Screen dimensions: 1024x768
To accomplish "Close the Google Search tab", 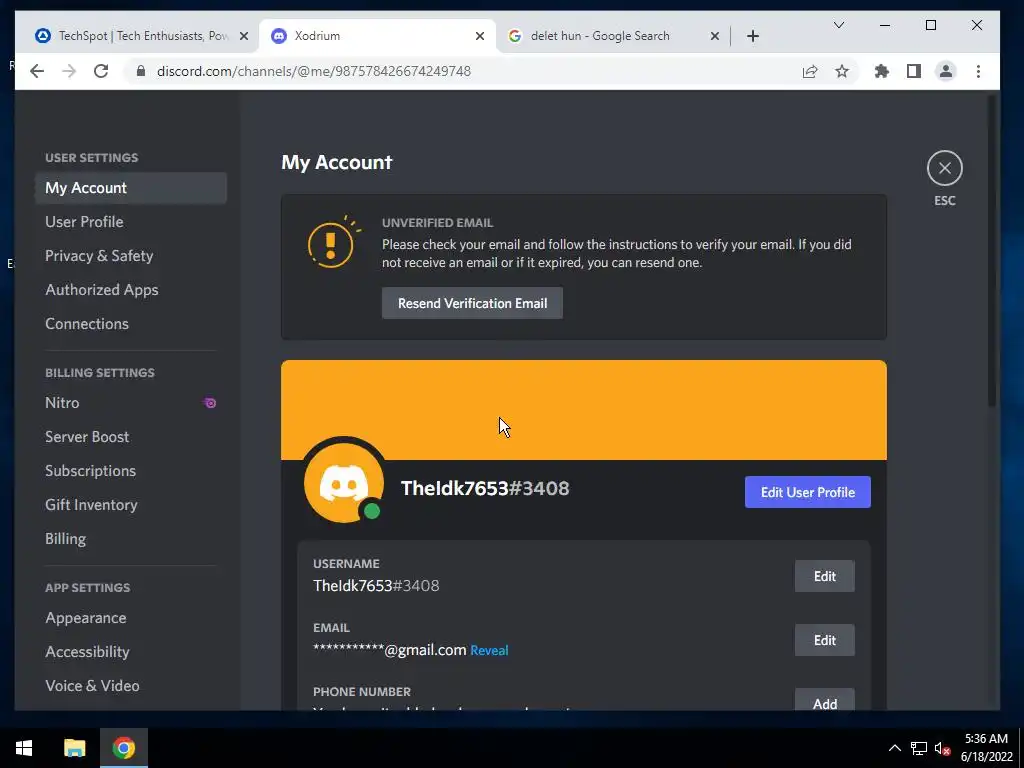I will [x=714, y=36].
